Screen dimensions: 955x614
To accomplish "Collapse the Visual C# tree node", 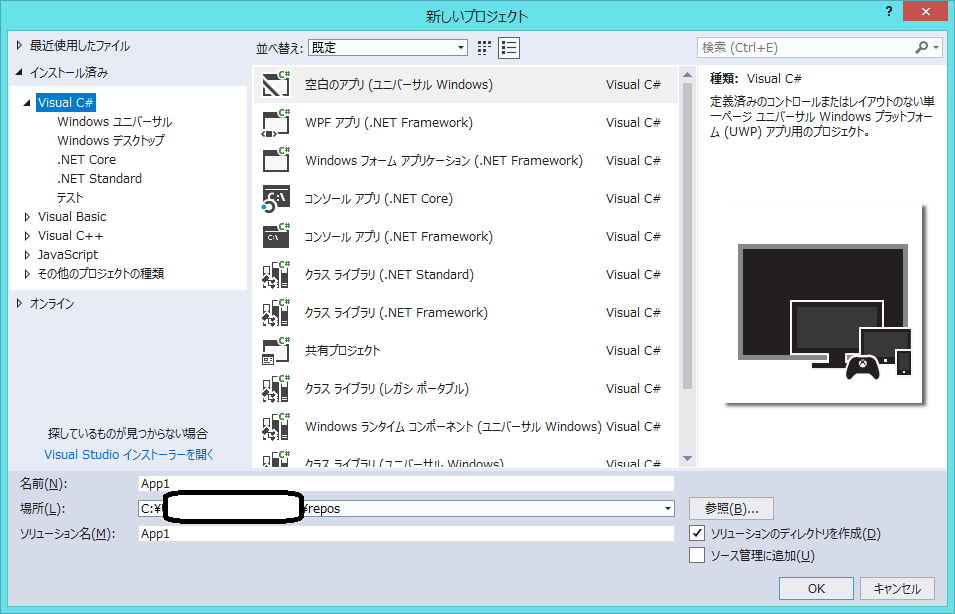I will (x=27, y=103).
